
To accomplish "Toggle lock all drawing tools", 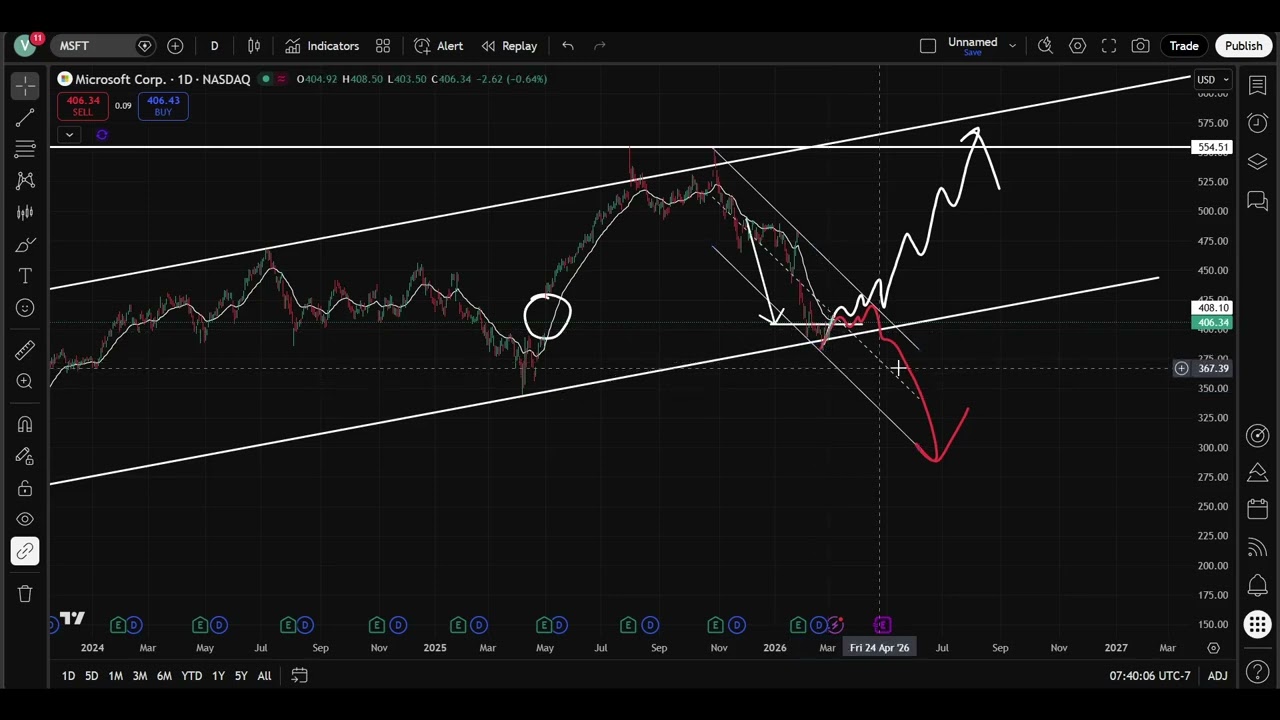I will click(25, 488).
